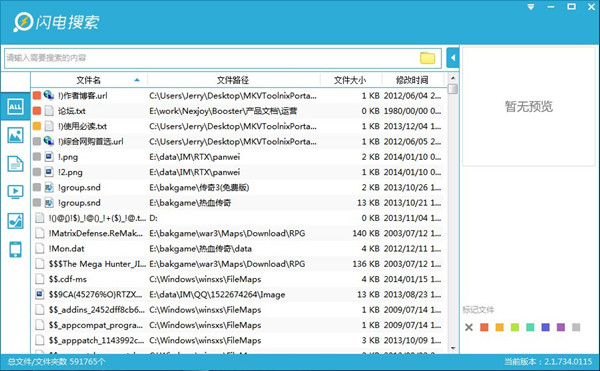Click the scrollbar up arrow
600x371 pixels.
[453, 78]
